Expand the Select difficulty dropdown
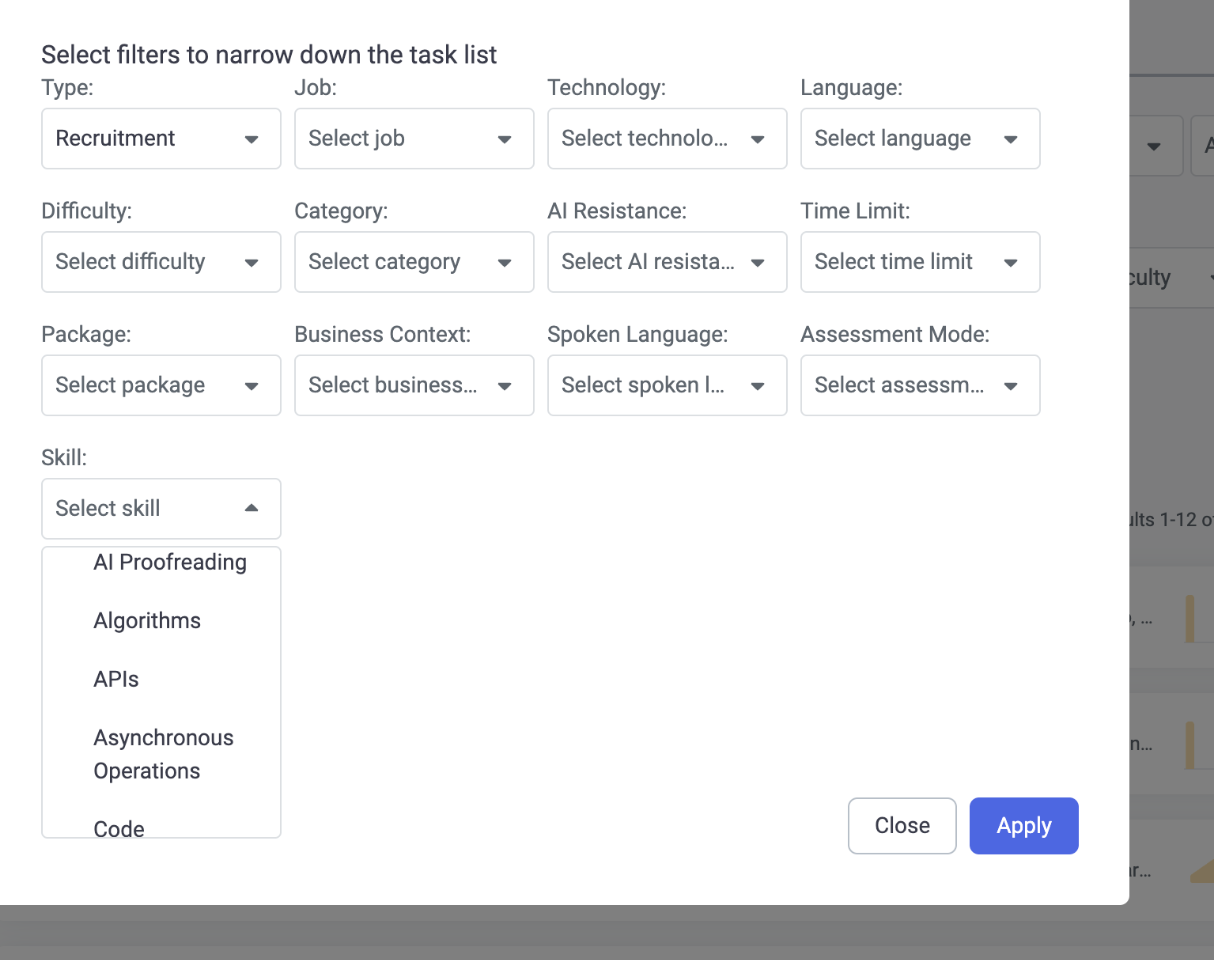This screenshot has height=960, width=1214. point(160,262)
